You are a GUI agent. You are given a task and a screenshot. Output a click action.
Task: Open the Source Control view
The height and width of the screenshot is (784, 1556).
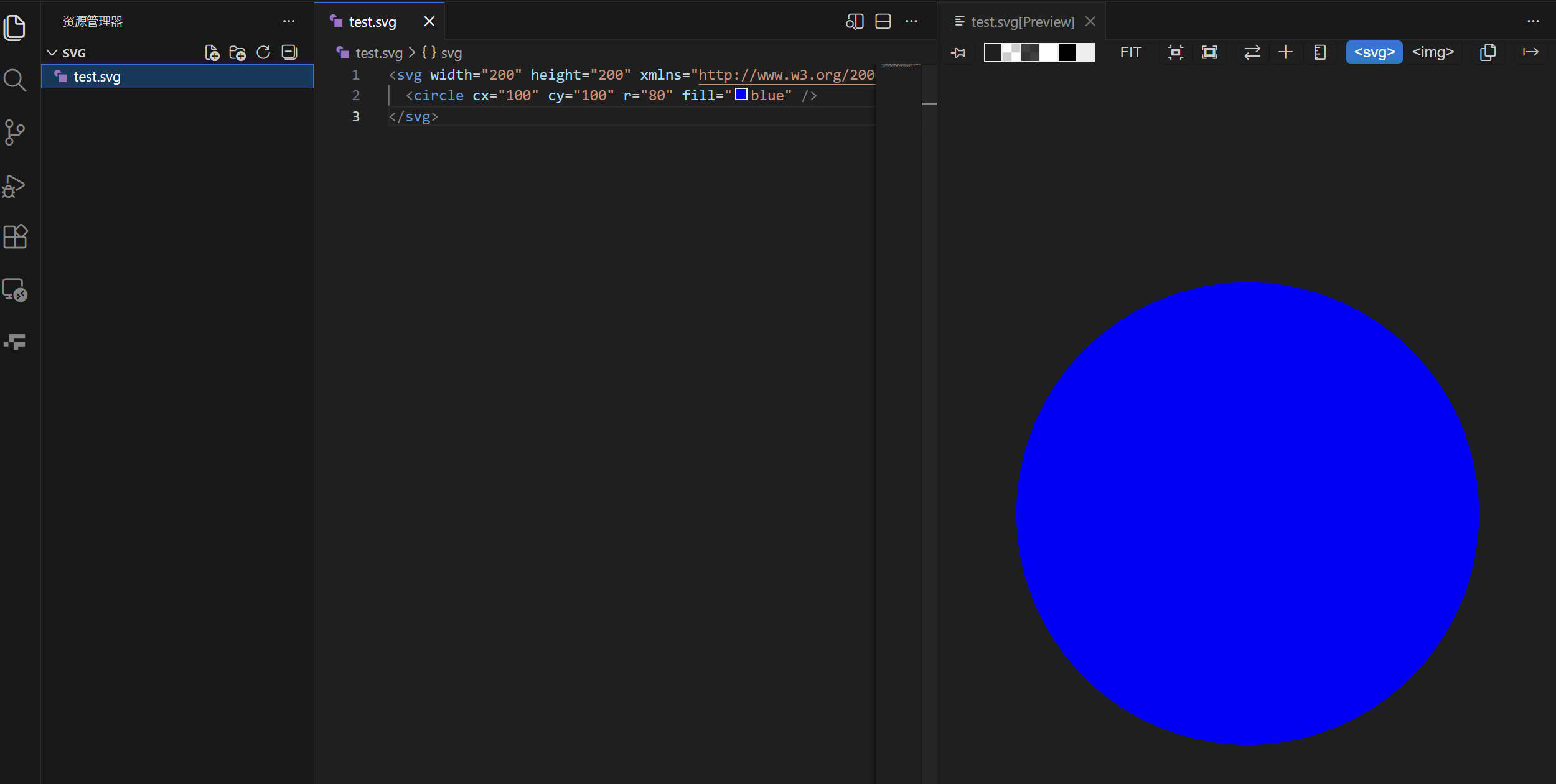coord(14,133)
